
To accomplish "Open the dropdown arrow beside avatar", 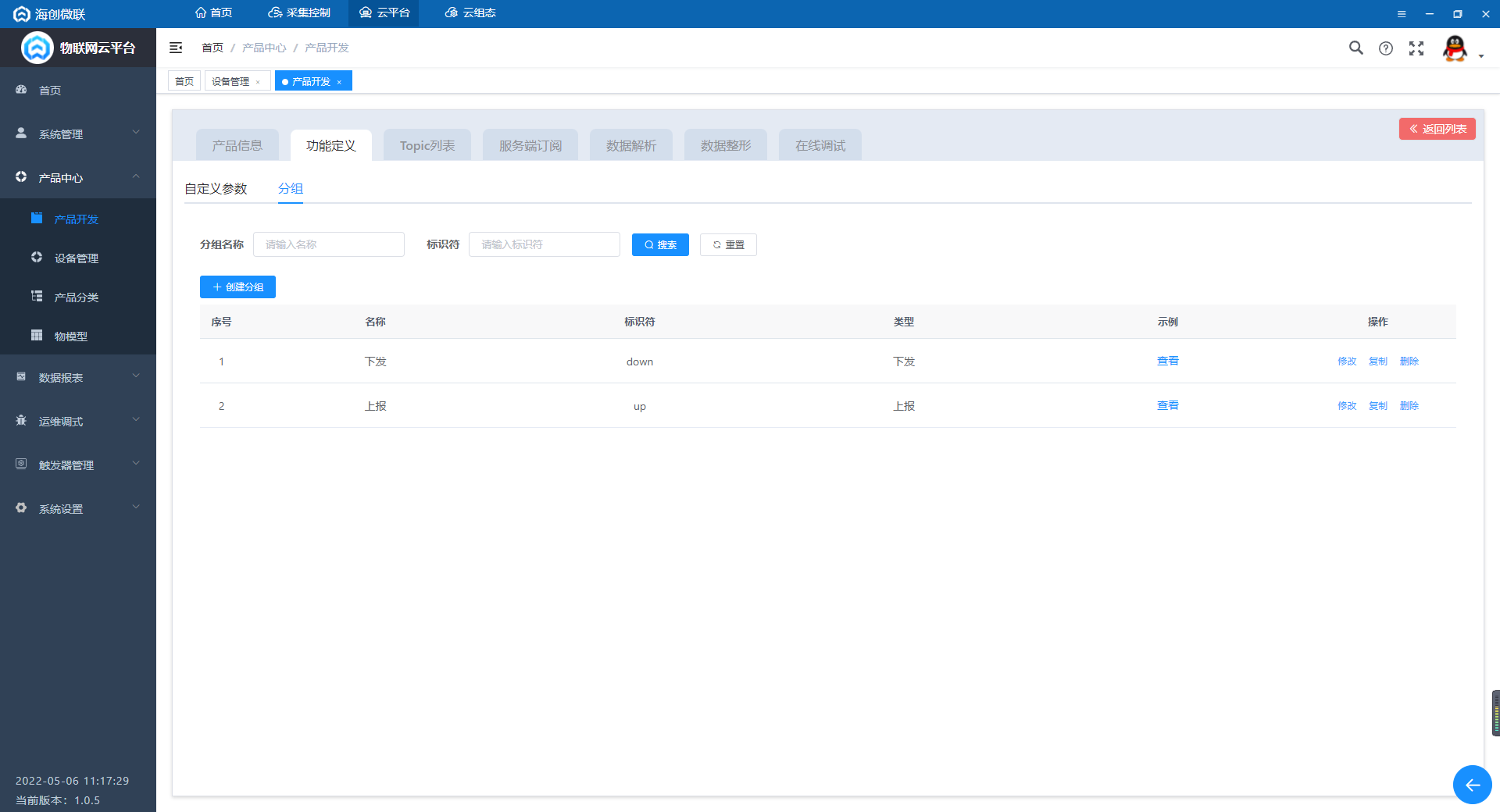I will pos(1480,56).
